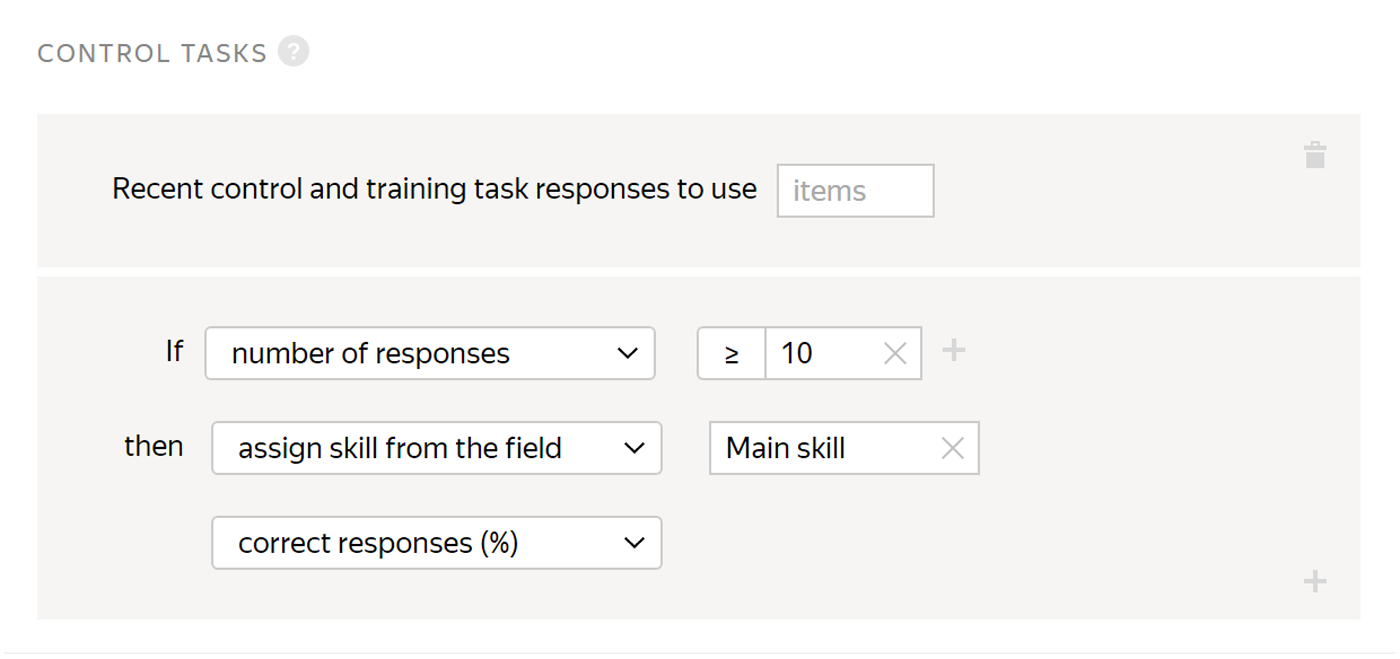Image resolution: width=1400 pixels, height=659 pixels.
Task: Open the Control Tasks help tooltip
Action: (293, 51)
